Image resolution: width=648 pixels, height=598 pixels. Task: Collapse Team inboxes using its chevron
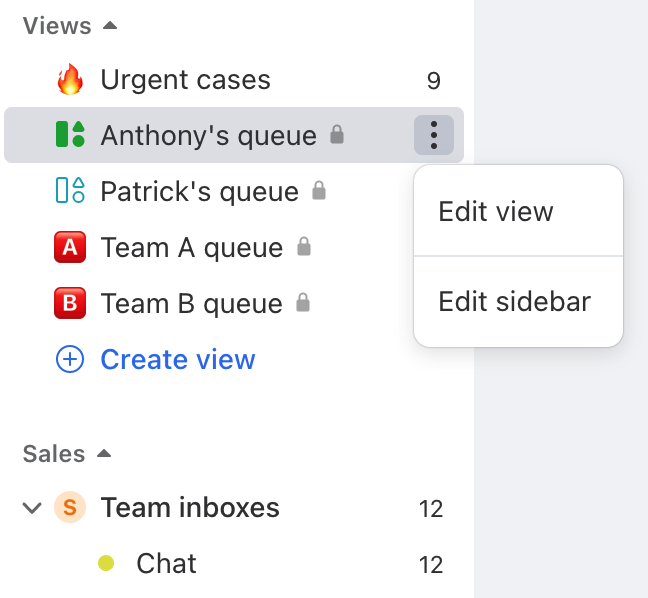pos(32,508)
